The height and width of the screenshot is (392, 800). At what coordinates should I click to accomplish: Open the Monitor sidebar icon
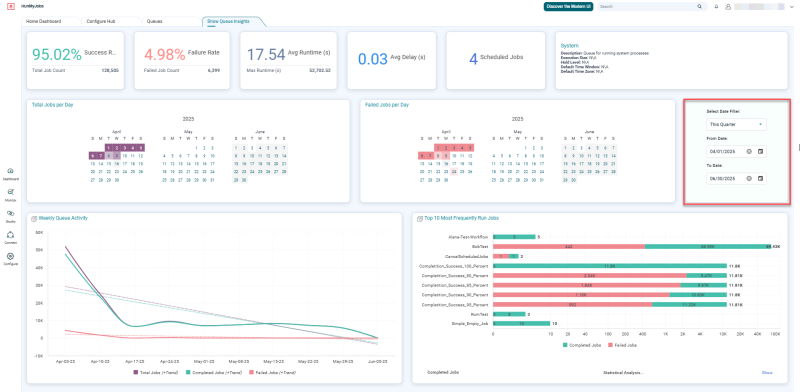(11, 192)
